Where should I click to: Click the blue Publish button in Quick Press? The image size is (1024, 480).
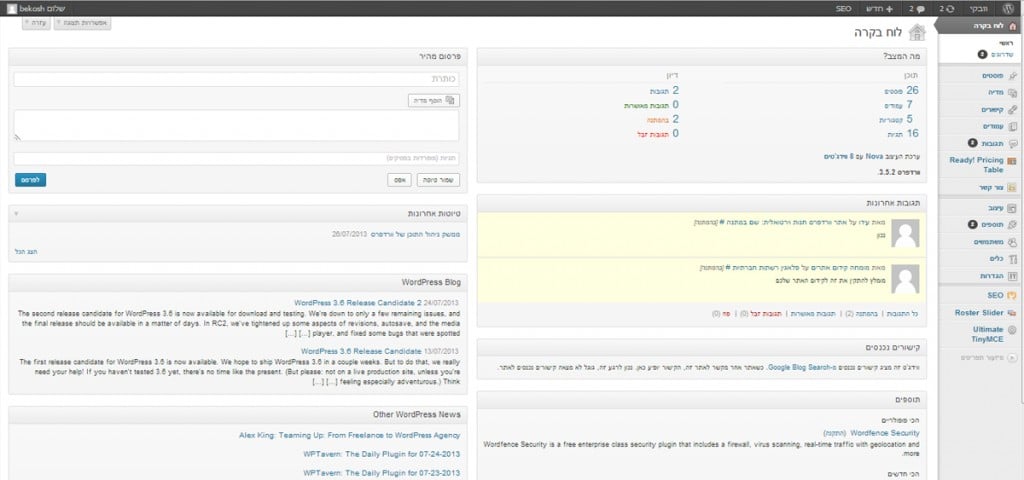(30, 180)
